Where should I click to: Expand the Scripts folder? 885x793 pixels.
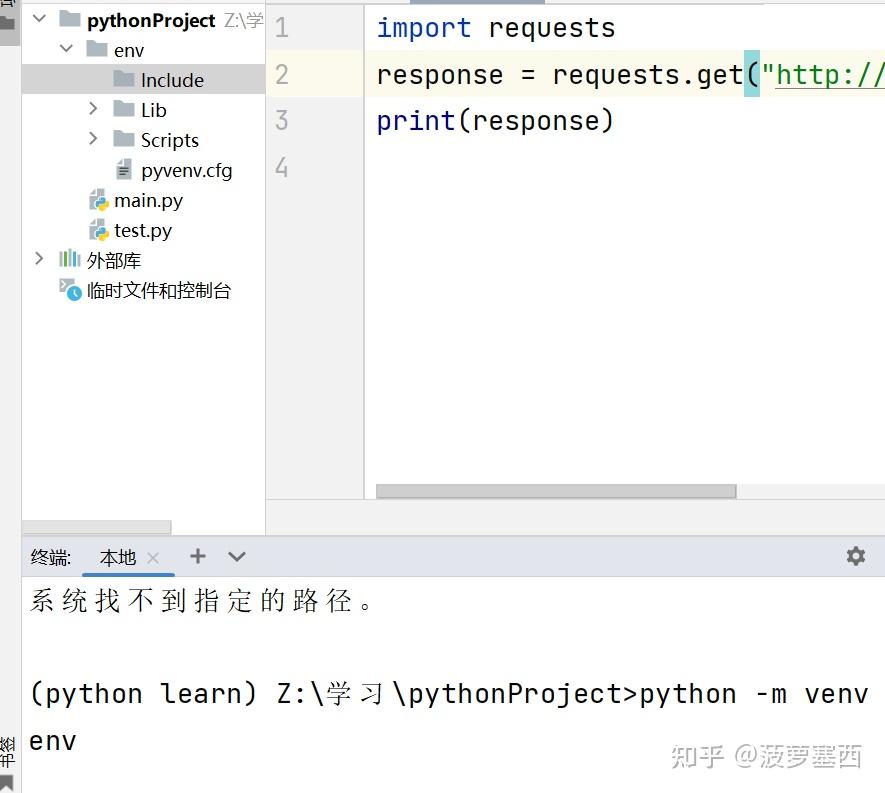point(92,139)
